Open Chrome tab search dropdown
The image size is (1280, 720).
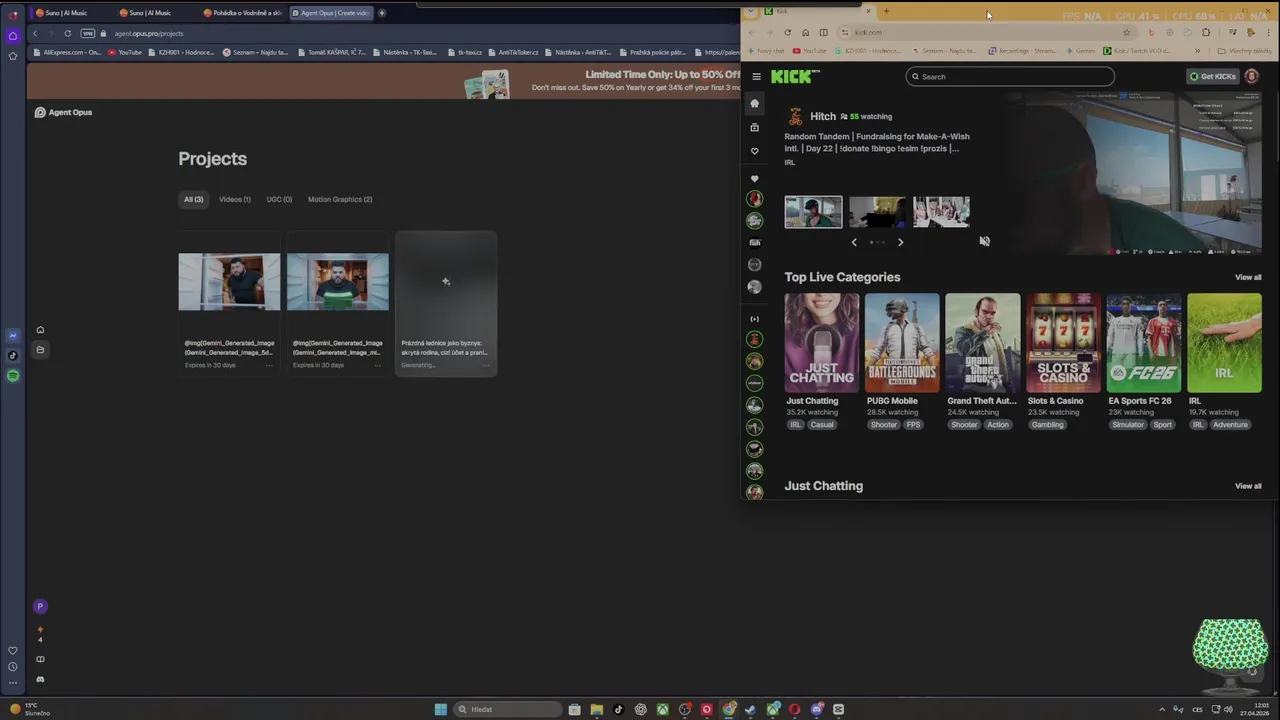tap(752, 12)
